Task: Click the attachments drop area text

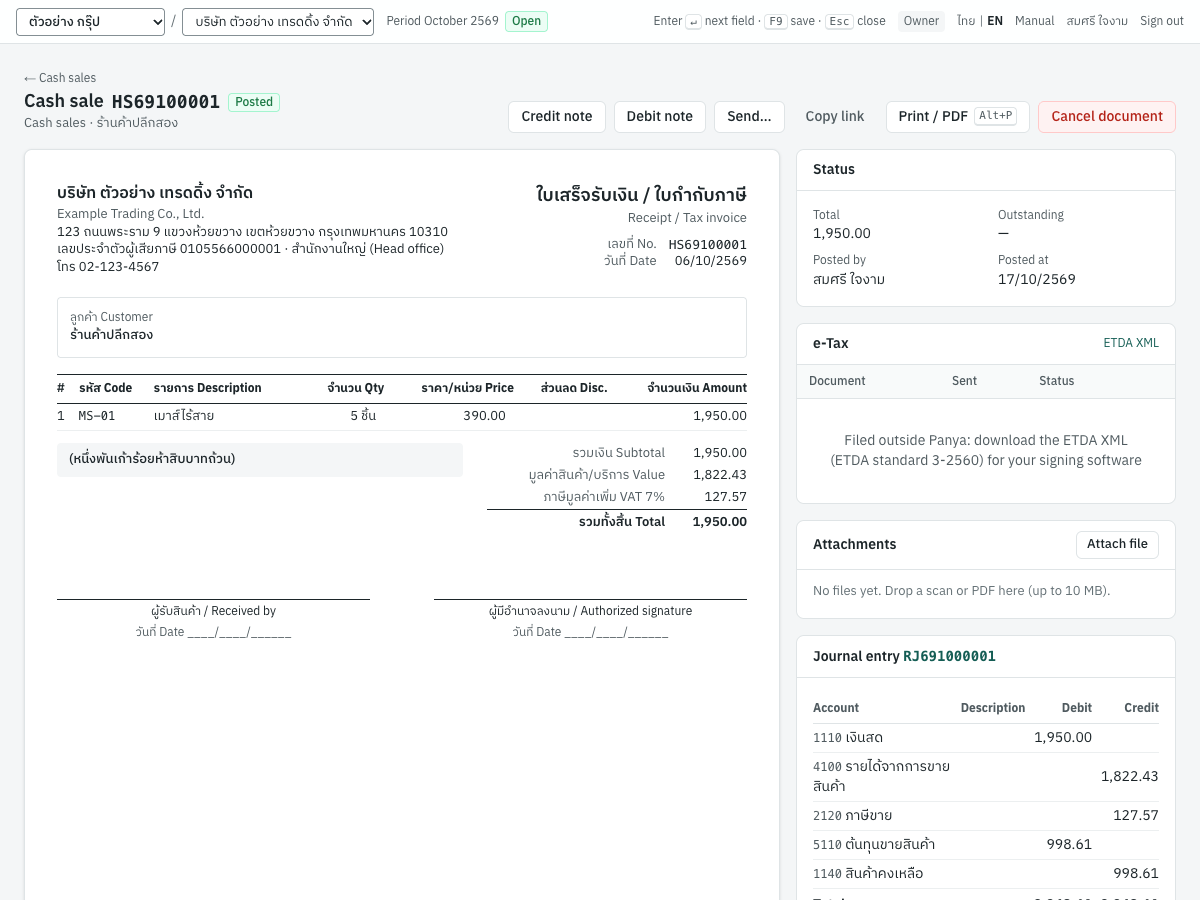Action: point(961,591)
